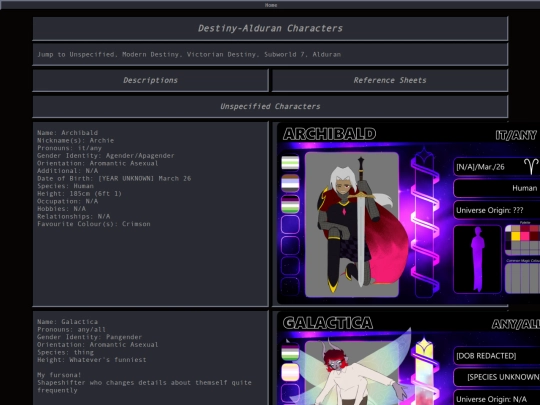Click the purple silhouette on Archibald's sheet
This screenshot has width=540, height=405.
477,259
